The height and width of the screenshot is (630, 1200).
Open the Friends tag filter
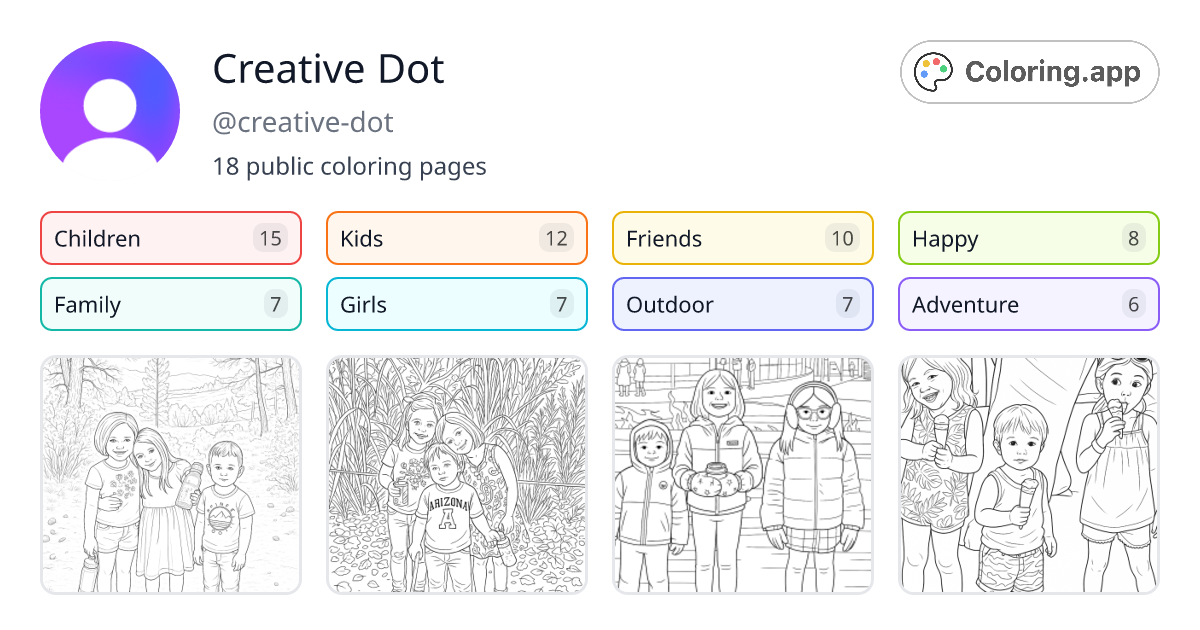[x=742, y=238]
